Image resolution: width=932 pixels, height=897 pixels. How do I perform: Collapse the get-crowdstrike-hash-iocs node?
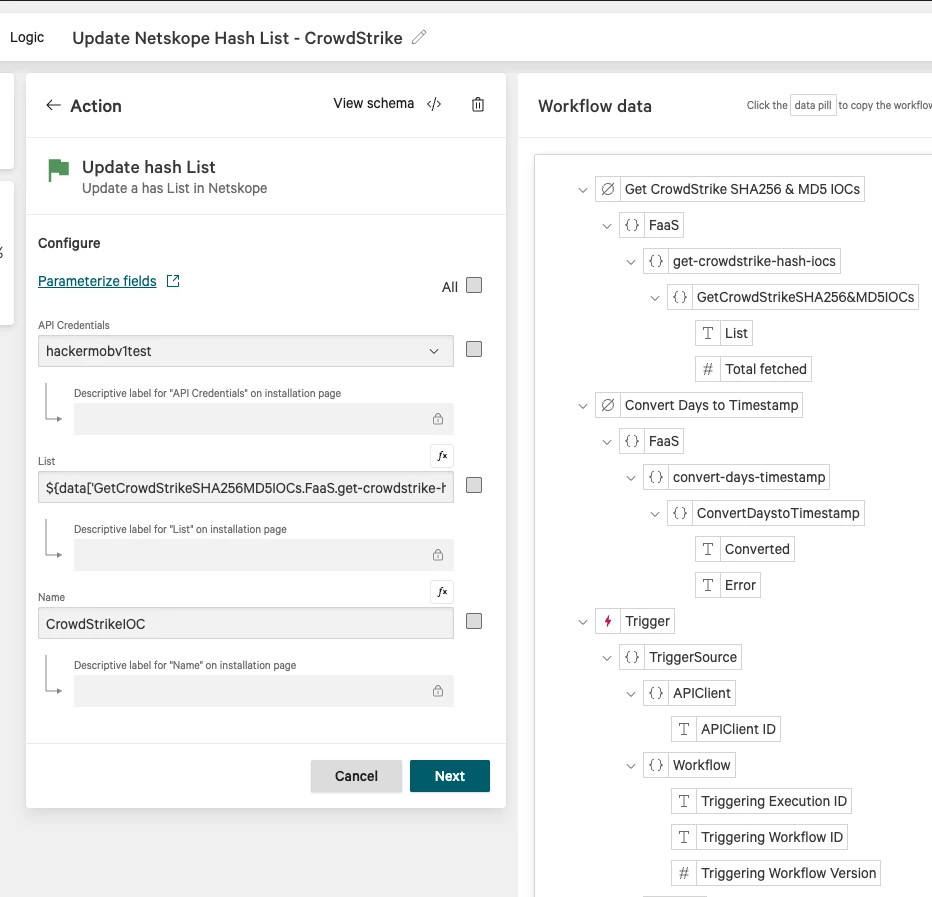tap(631, 262)
